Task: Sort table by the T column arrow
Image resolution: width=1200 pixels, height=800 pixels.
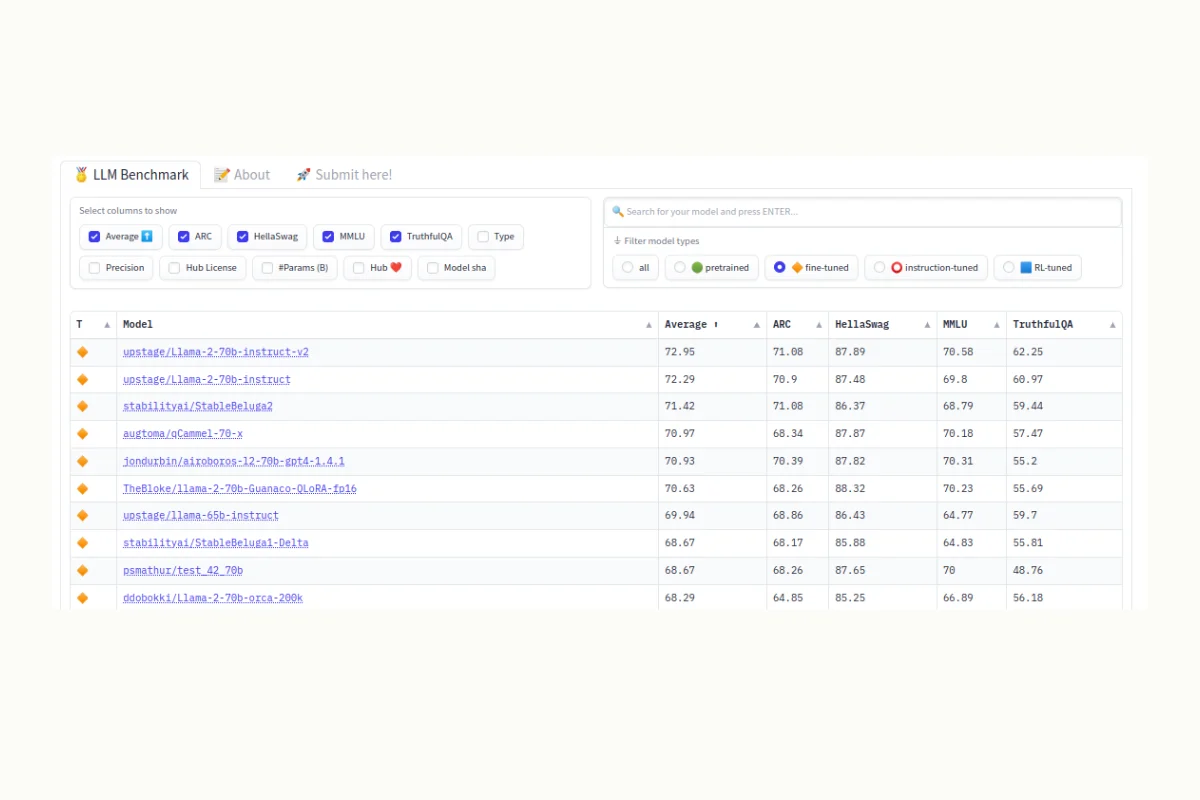Action: point(107,325)
